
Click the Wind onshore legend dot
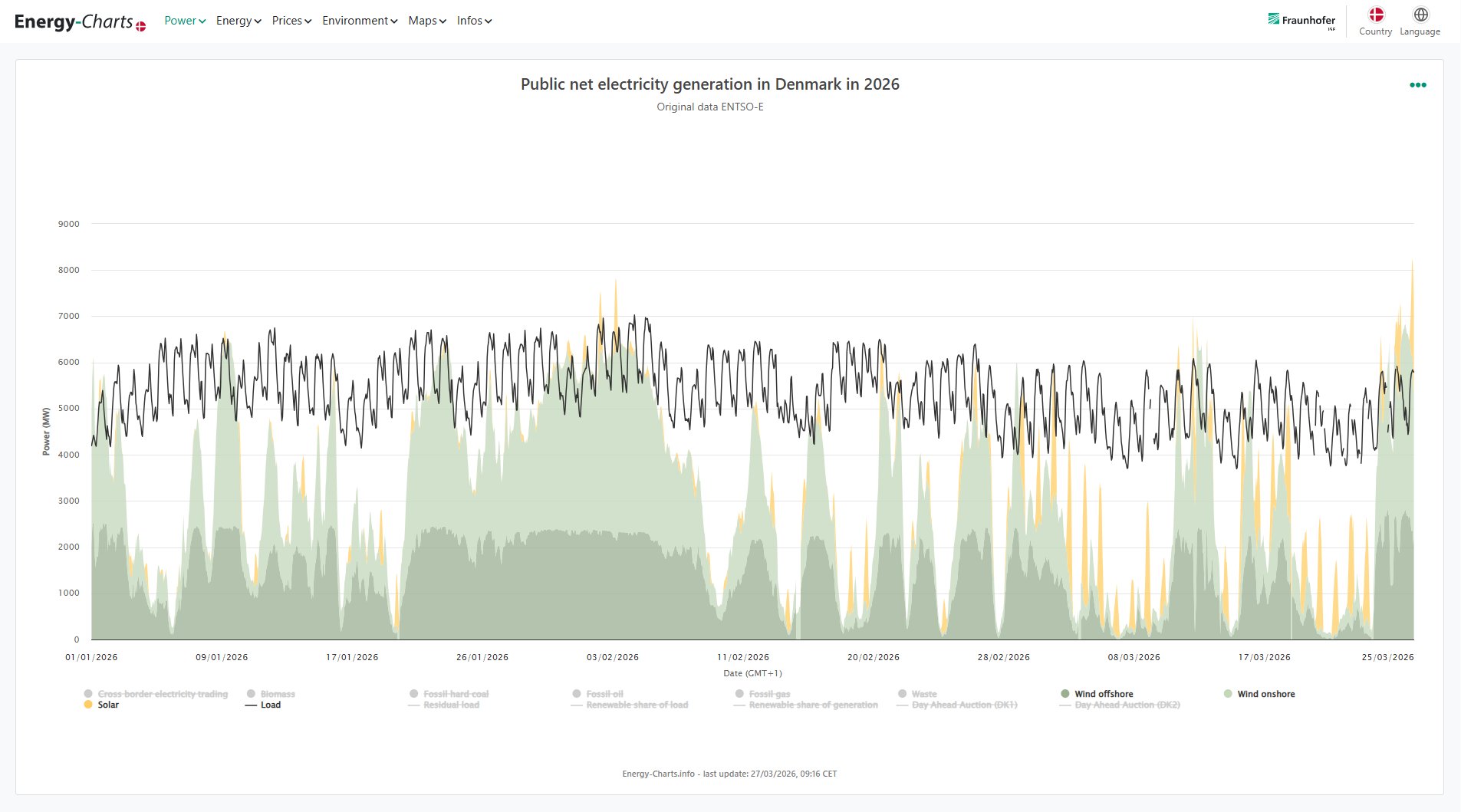tap(1228, 694)
